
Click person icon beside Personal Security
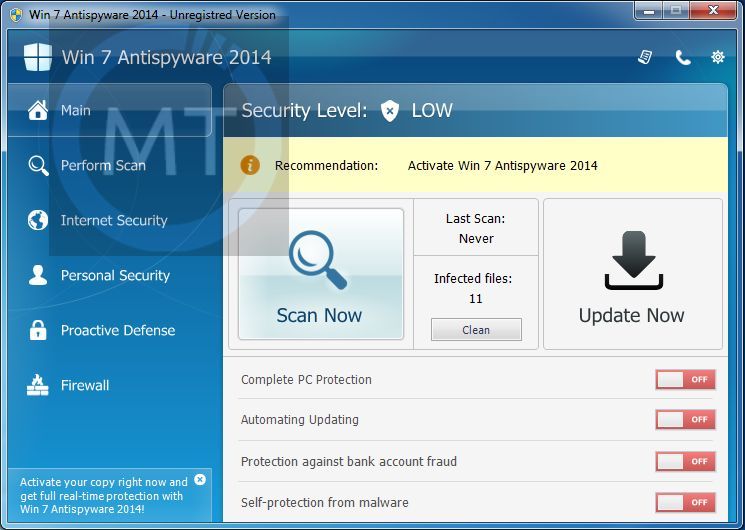38,275
